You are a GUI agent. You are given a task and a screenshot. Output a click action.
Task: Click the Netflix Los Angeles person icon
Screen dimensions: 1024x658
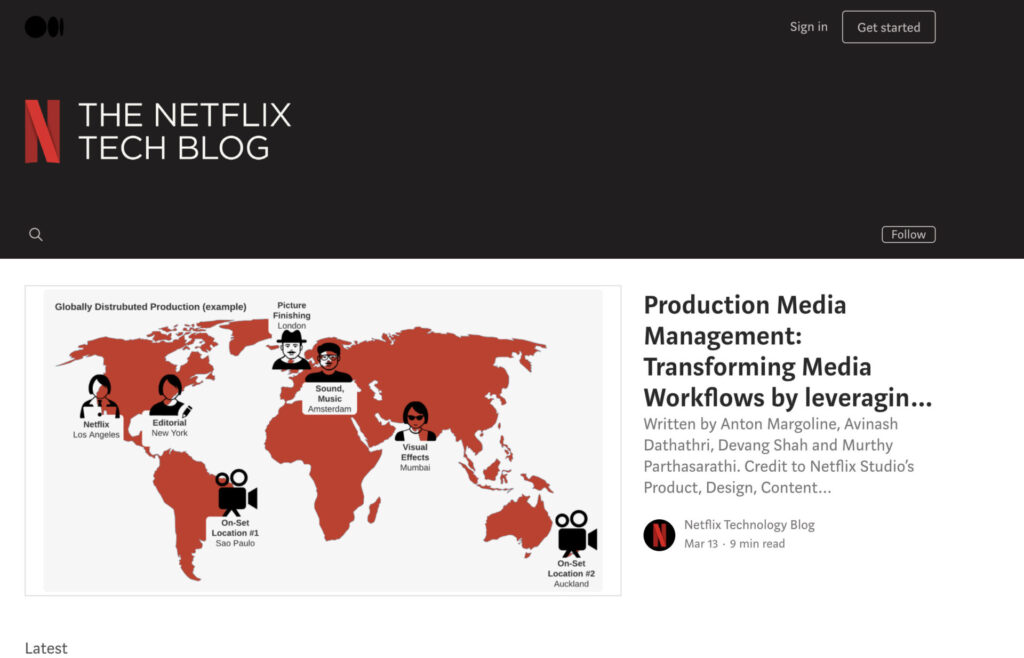click(99, 396)
